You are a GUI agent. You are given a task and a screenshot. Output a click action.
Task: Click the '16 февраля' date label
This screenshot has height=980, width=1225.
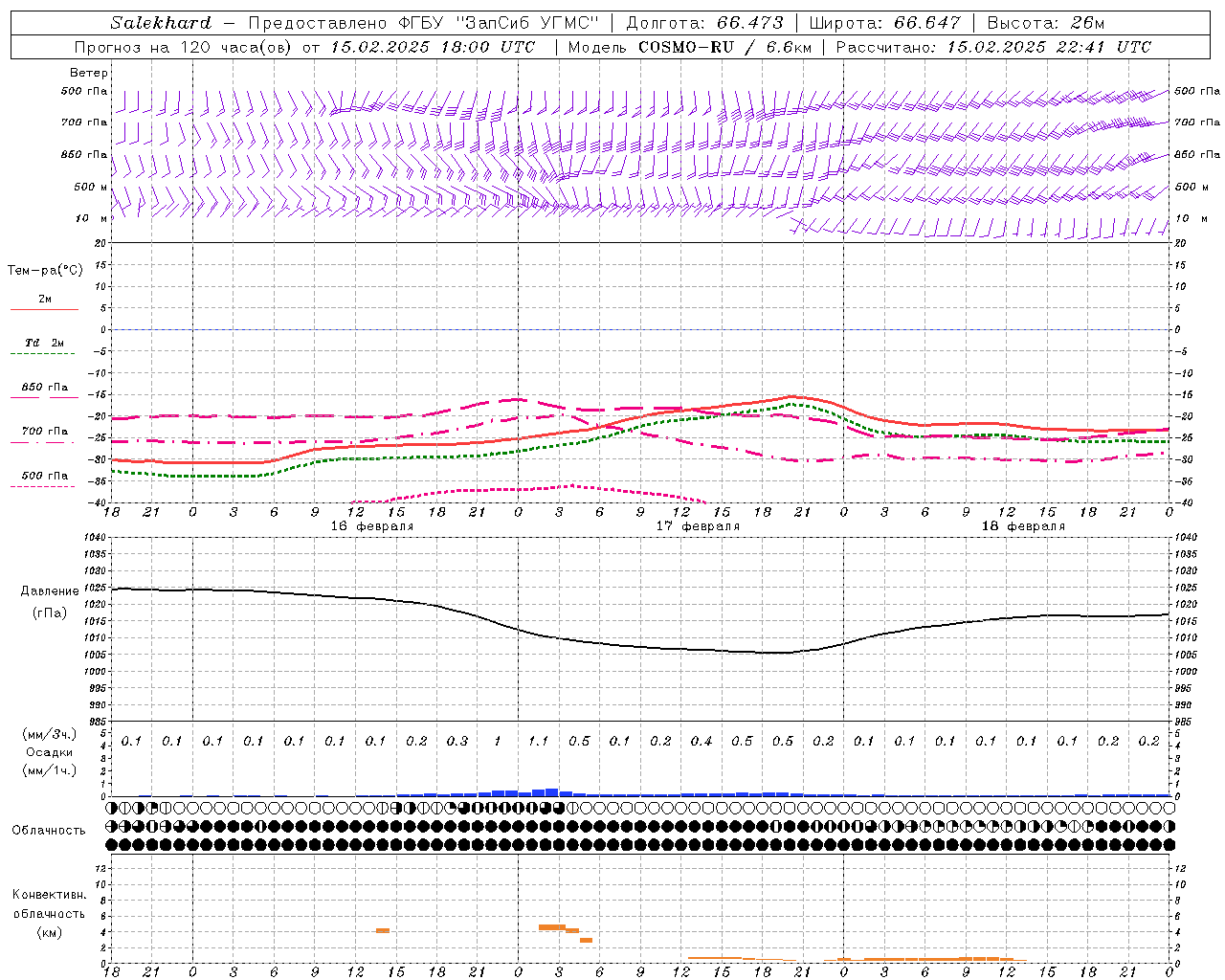[x=372, y=526]
